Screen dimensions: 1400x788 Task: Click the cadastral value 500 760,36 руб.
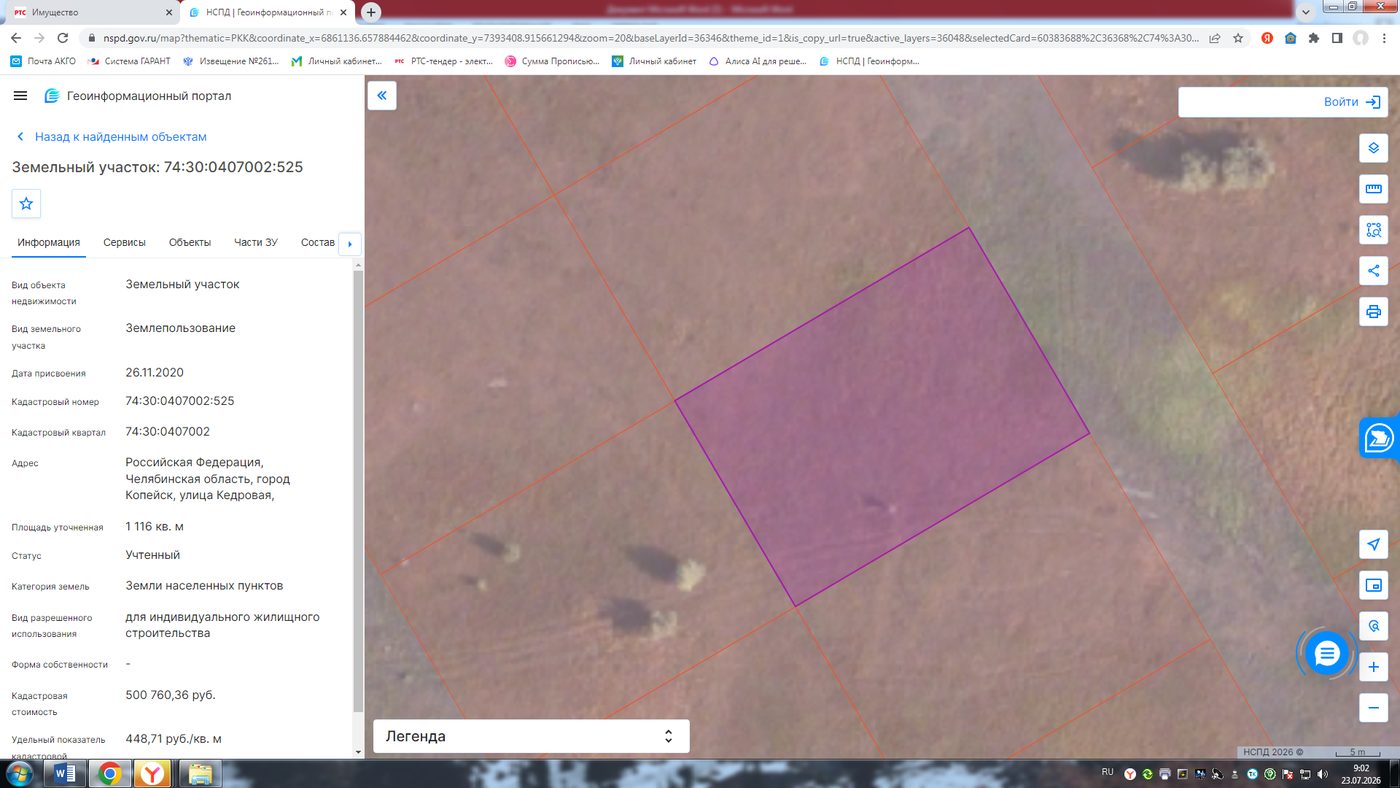pyautogui.click(x=170, y=695)
